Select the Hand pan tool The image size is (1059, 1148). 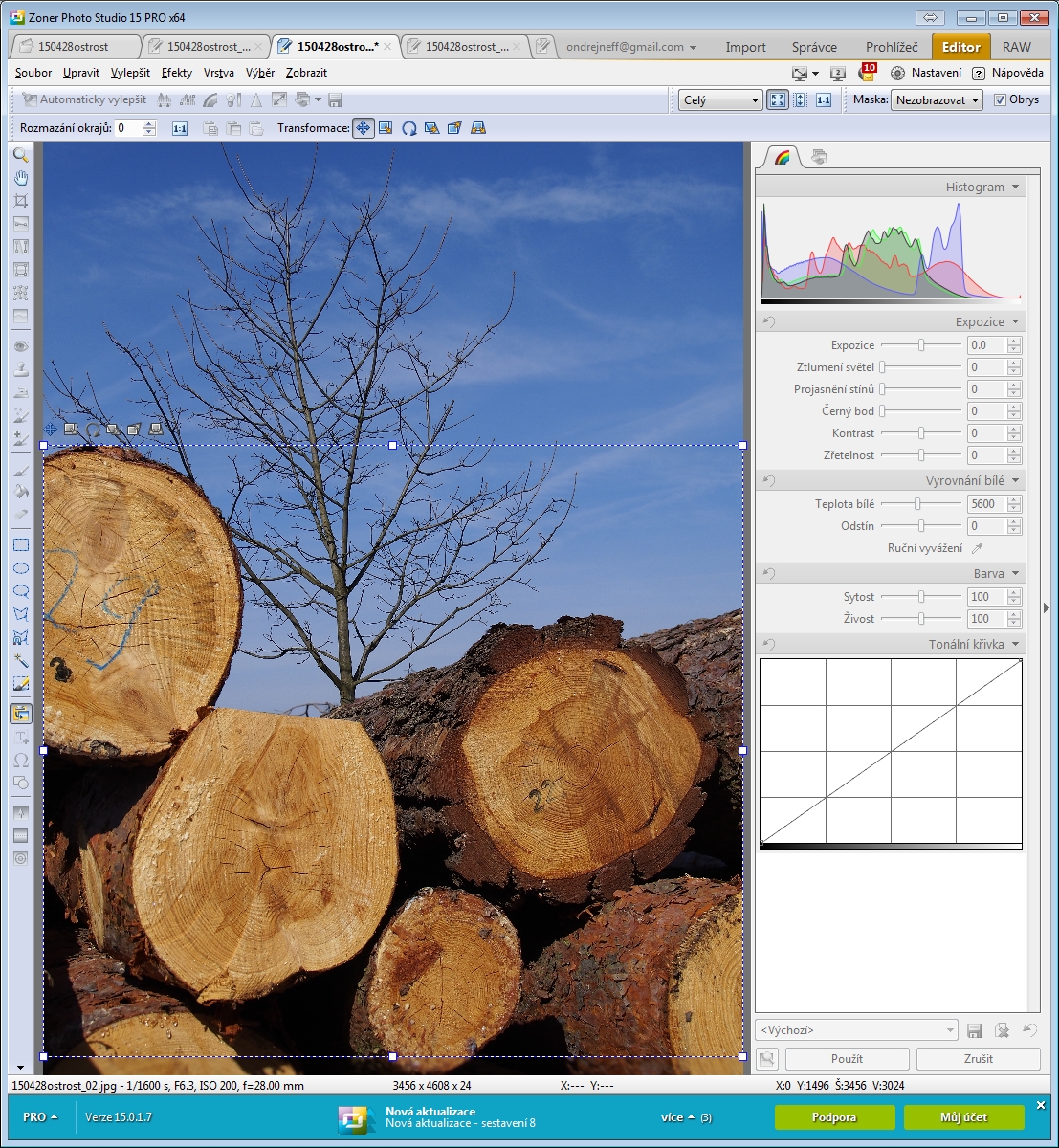[21, 178]
